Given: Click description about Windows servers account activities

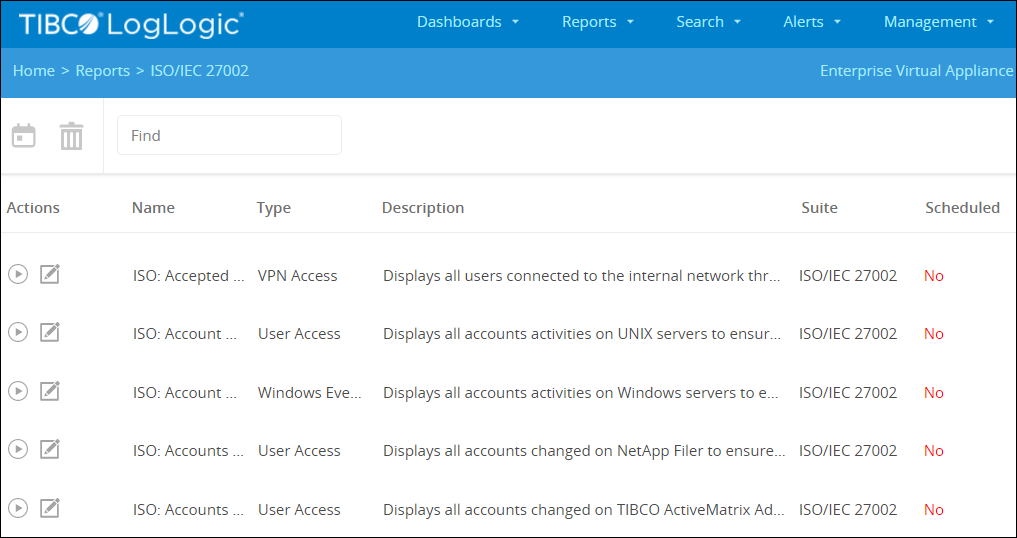Looking at the screenshot, I should 582,393.
